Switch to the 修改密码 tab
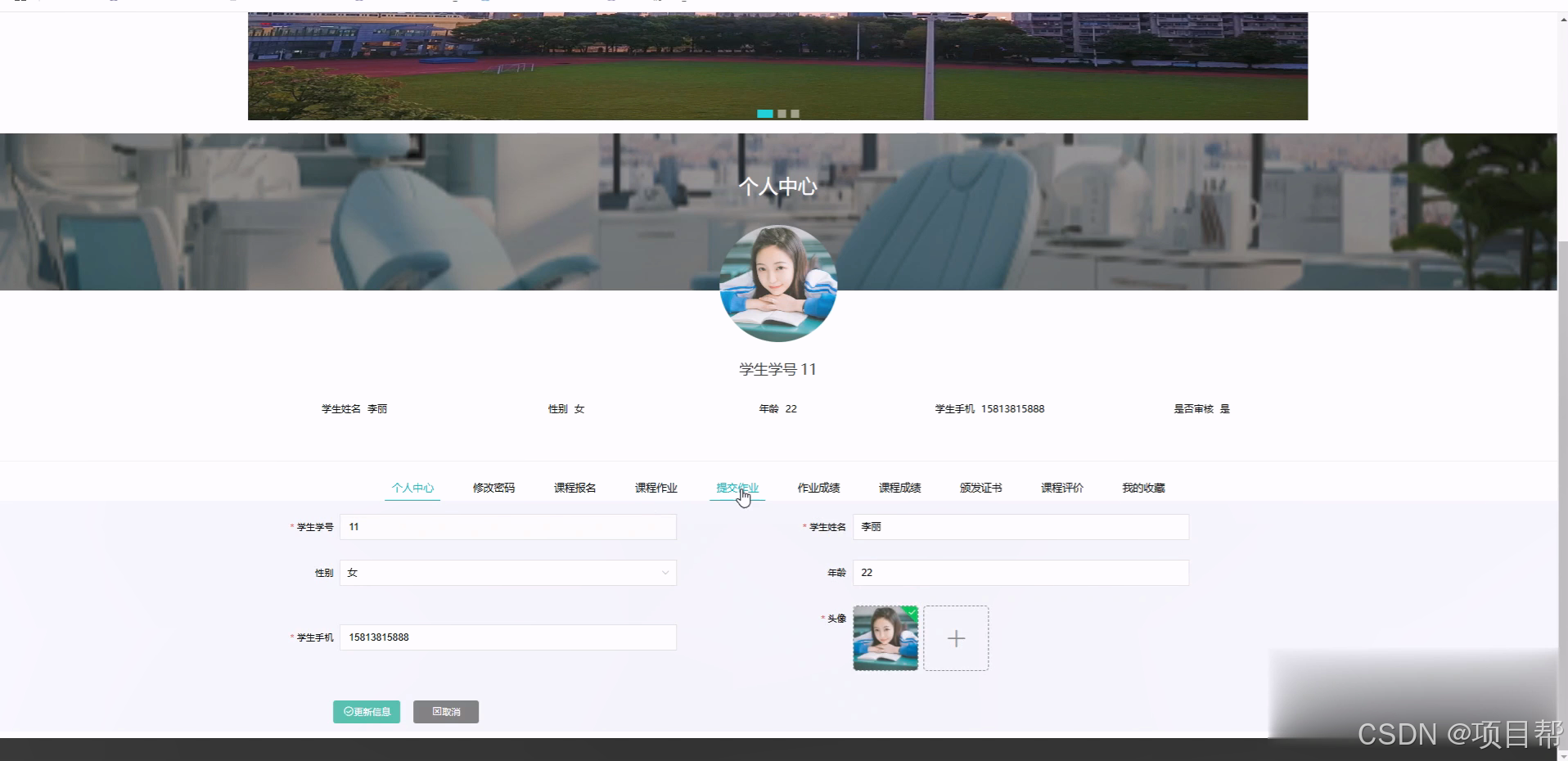Screen dimensions: 1568x761 tap(493, 488)
